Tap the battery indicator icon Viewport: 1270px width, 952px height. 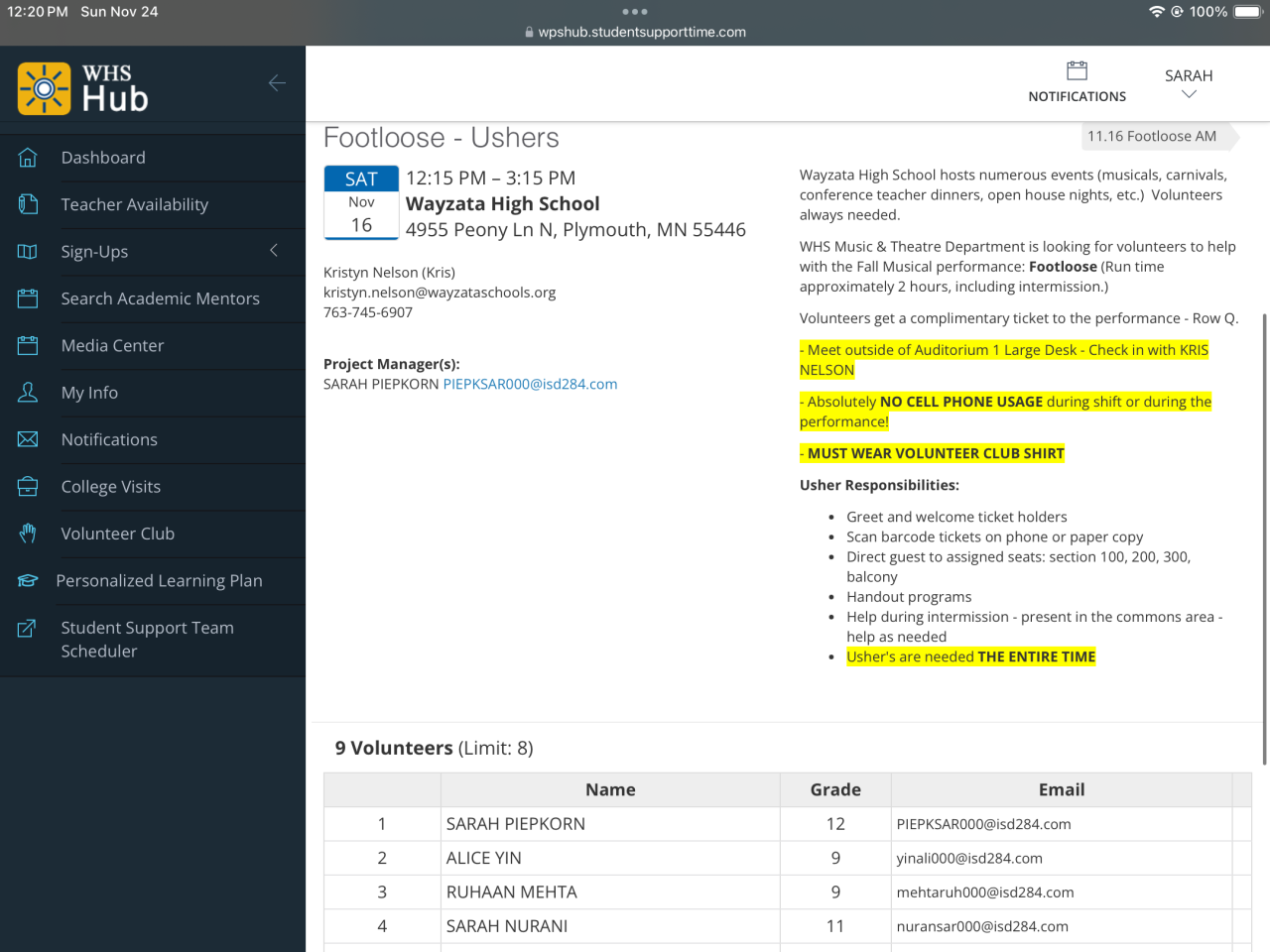(x=1248, y=12)
